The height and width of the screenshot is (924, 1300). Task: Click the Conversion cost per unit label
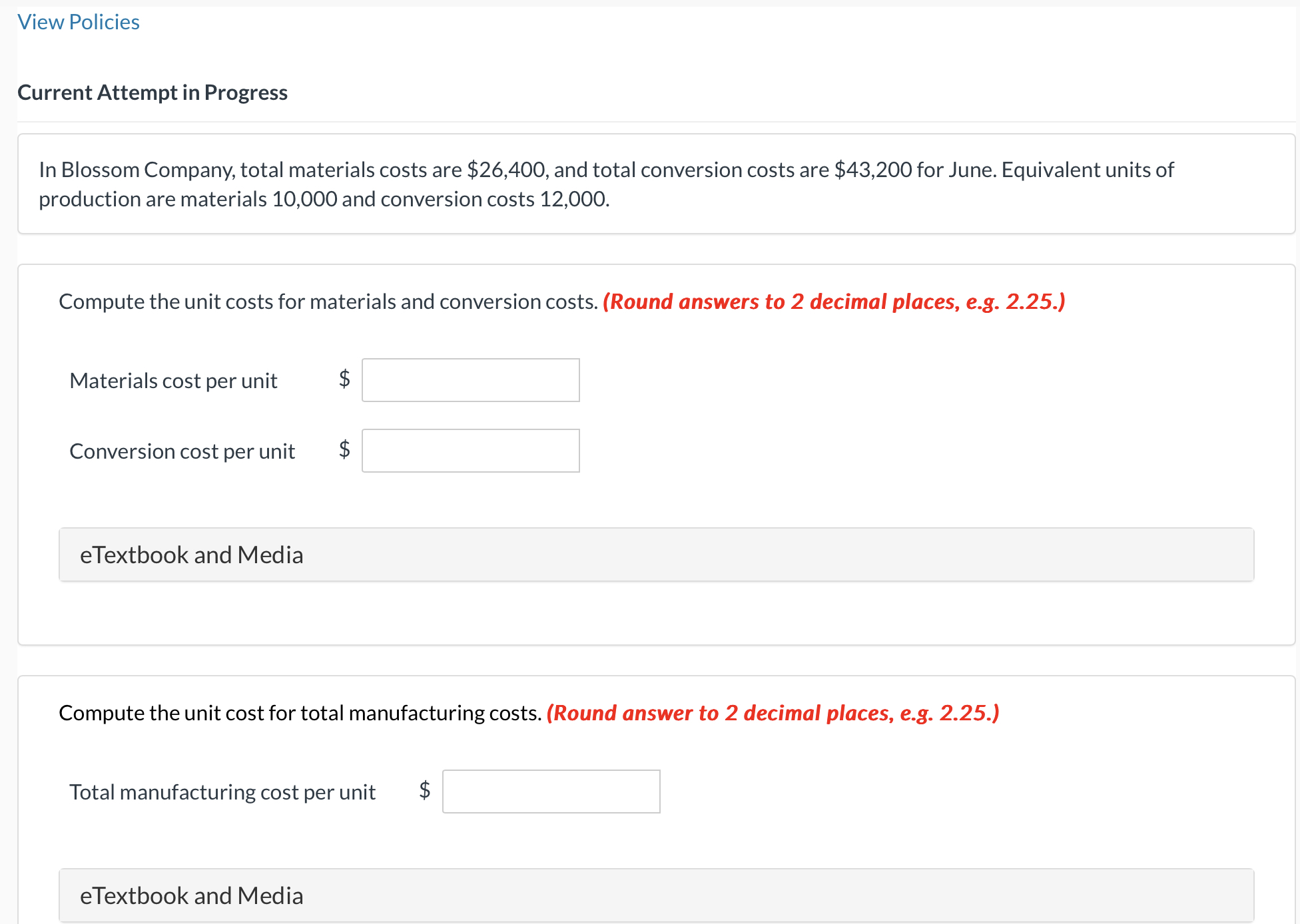[182, 451]
